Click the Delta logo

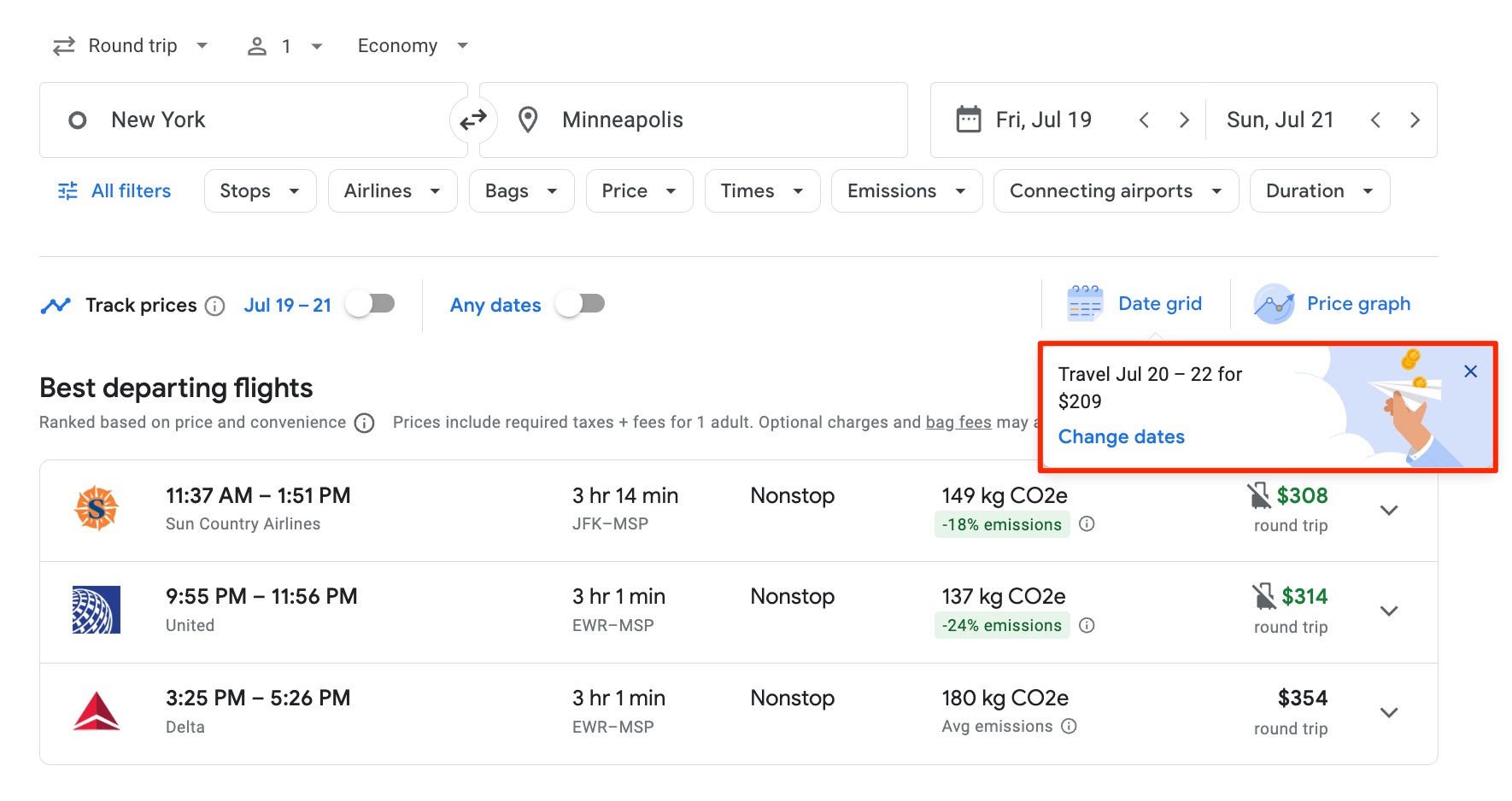tap(97, 711)
